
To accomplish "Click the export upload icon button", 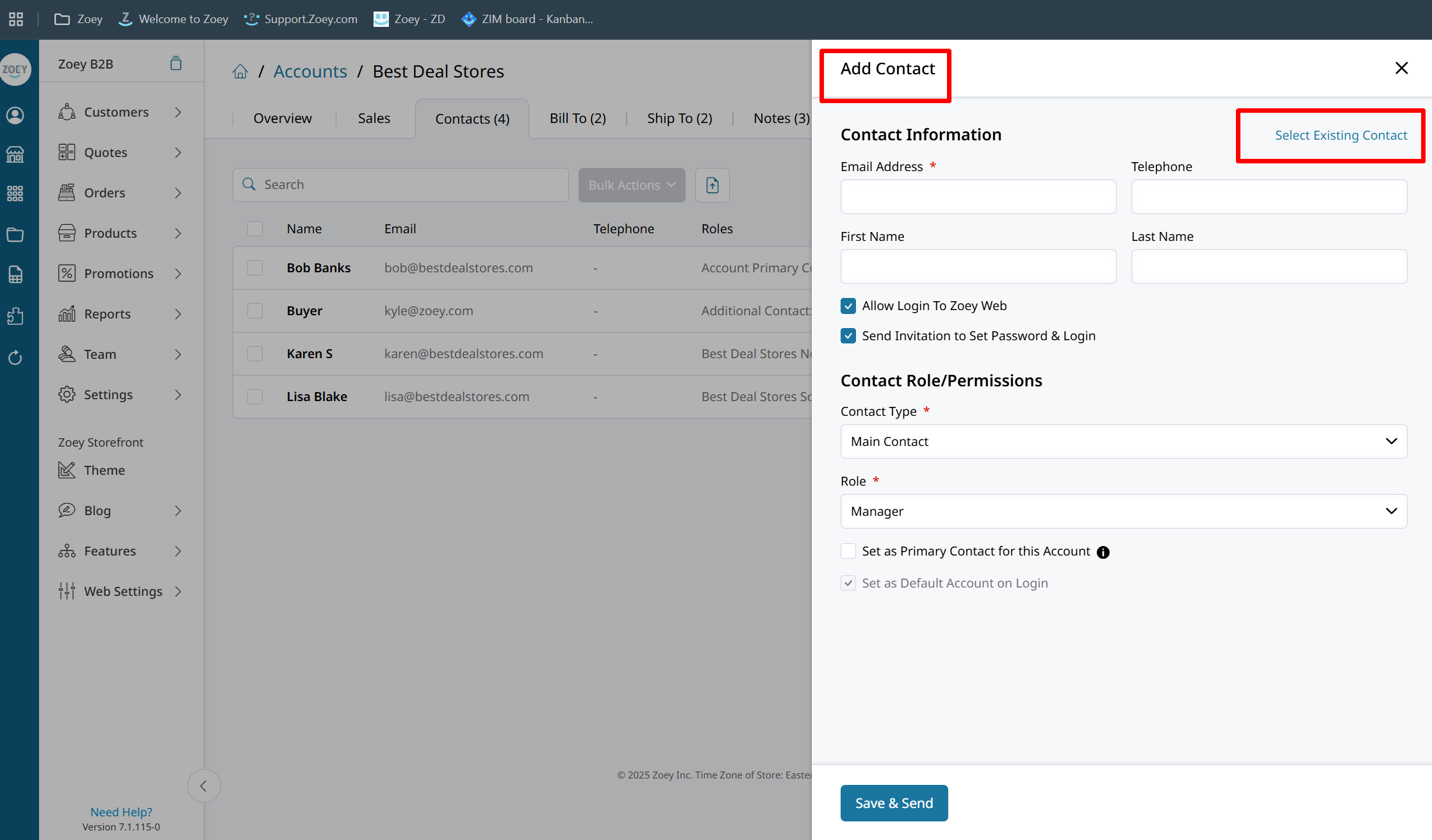I will (712, 185).
